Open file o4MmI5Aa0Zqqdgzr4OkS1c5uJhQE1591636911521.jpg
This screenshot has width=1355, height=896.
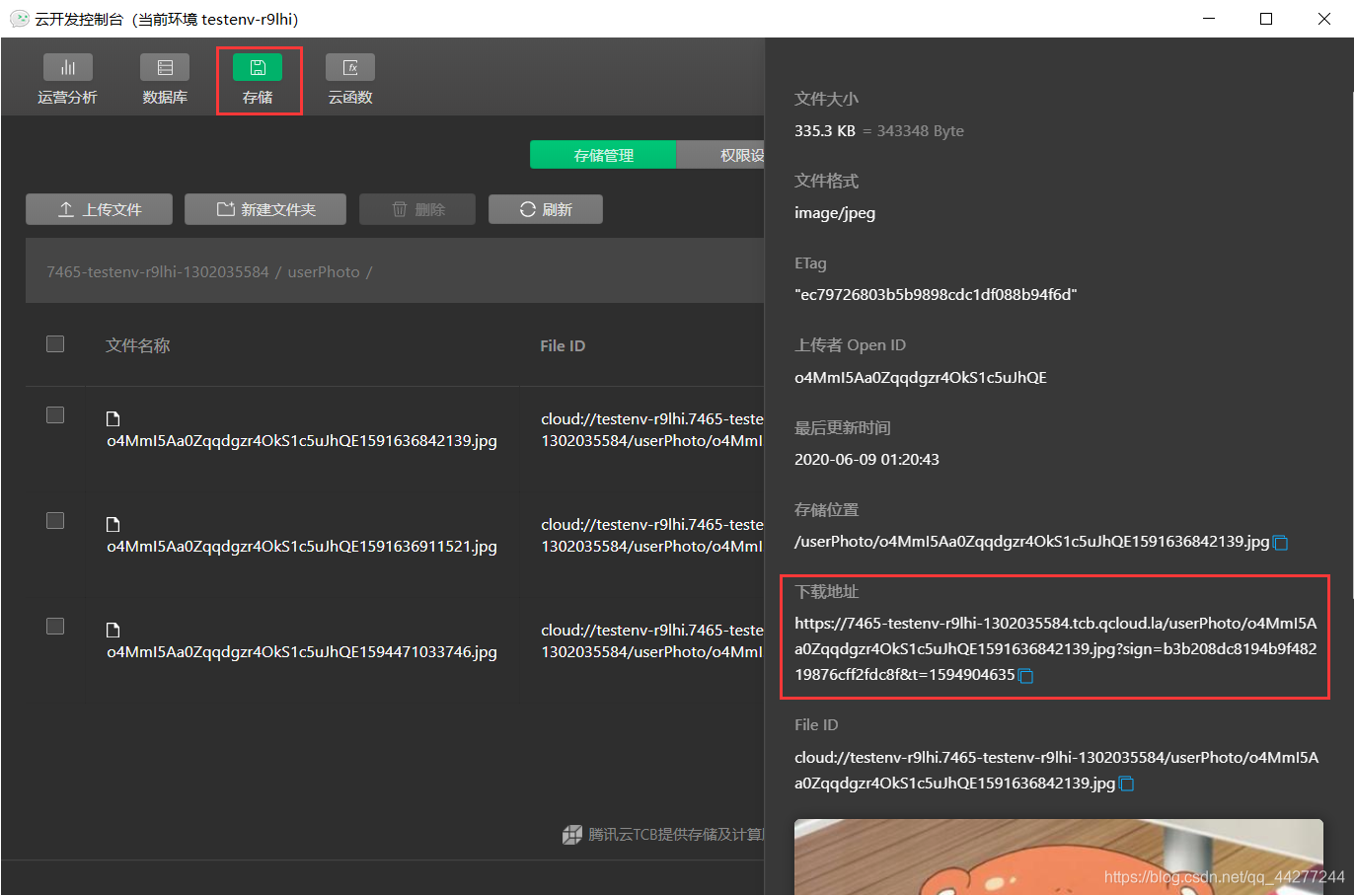302,547
